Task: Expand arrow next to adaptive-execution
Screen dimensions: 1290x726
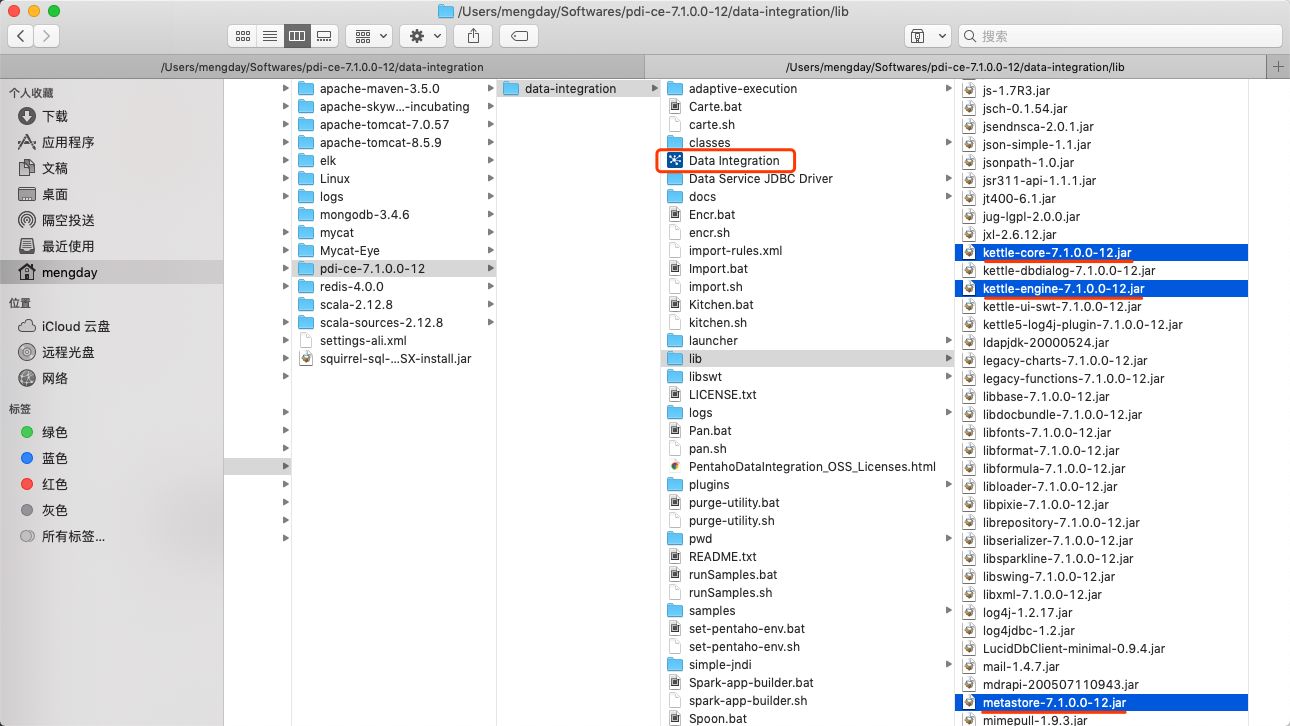Action: pos(948,88)
